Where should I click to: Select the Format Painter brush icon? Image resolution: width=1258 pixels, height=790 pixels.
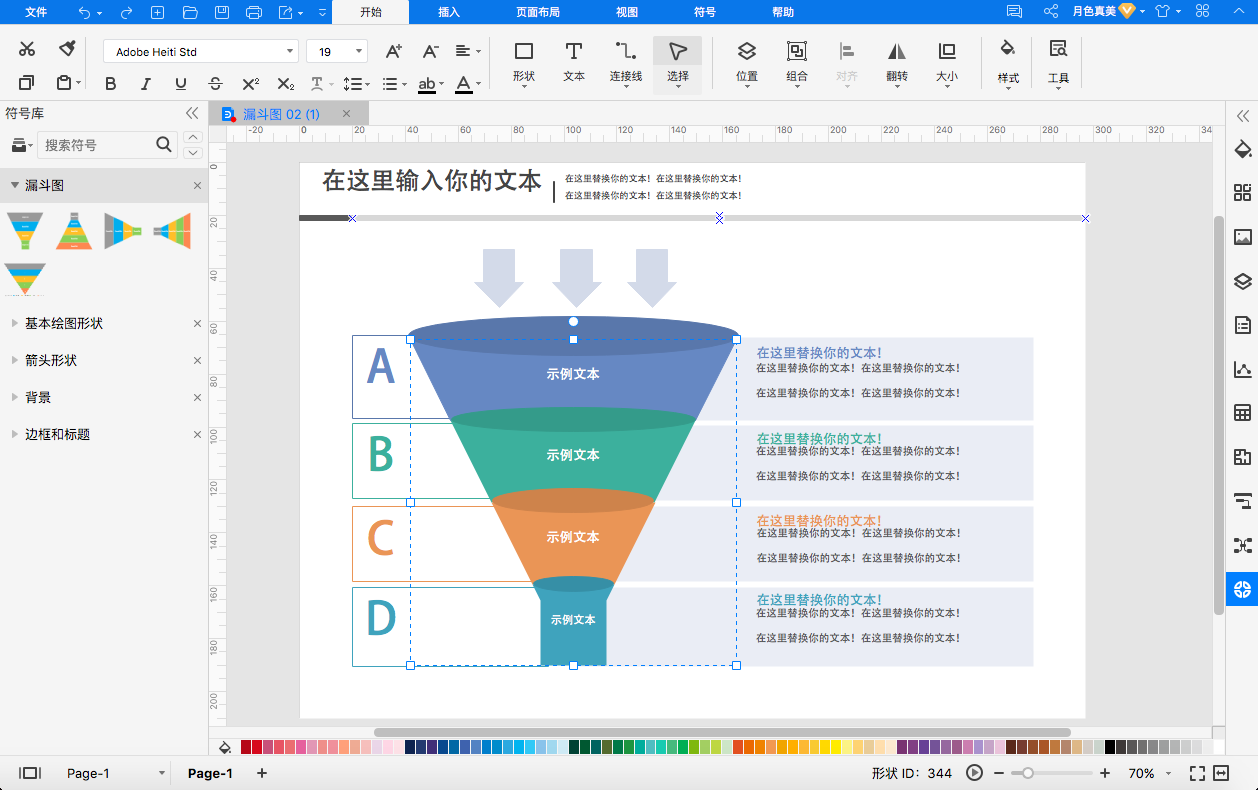tap(67, 49)
